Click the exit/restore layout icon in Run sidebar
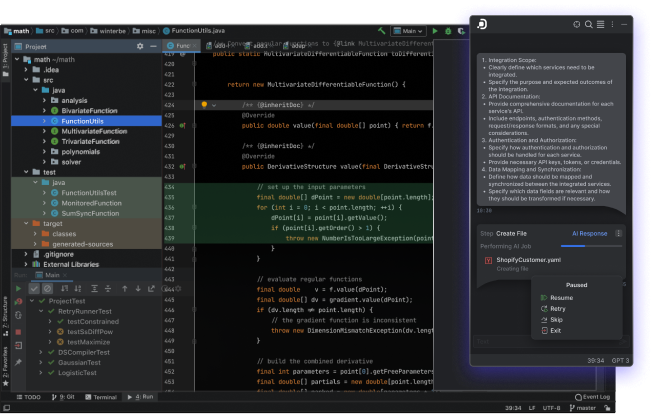The width and height of the screenshot is (654, 414). 18,346
